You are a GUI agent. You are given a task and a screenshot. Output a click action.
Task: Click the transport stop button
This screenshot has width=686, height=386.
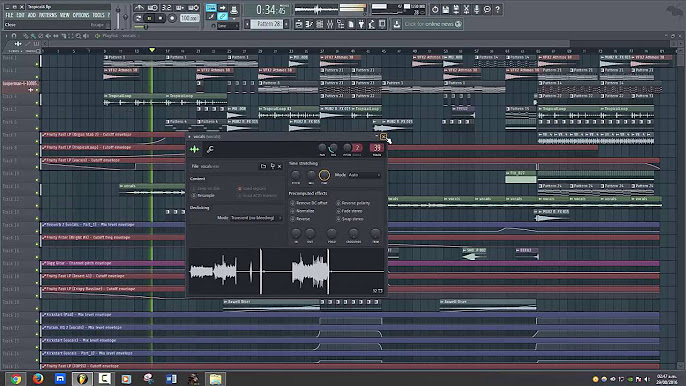pyautogui.click(x=160, y=18)
